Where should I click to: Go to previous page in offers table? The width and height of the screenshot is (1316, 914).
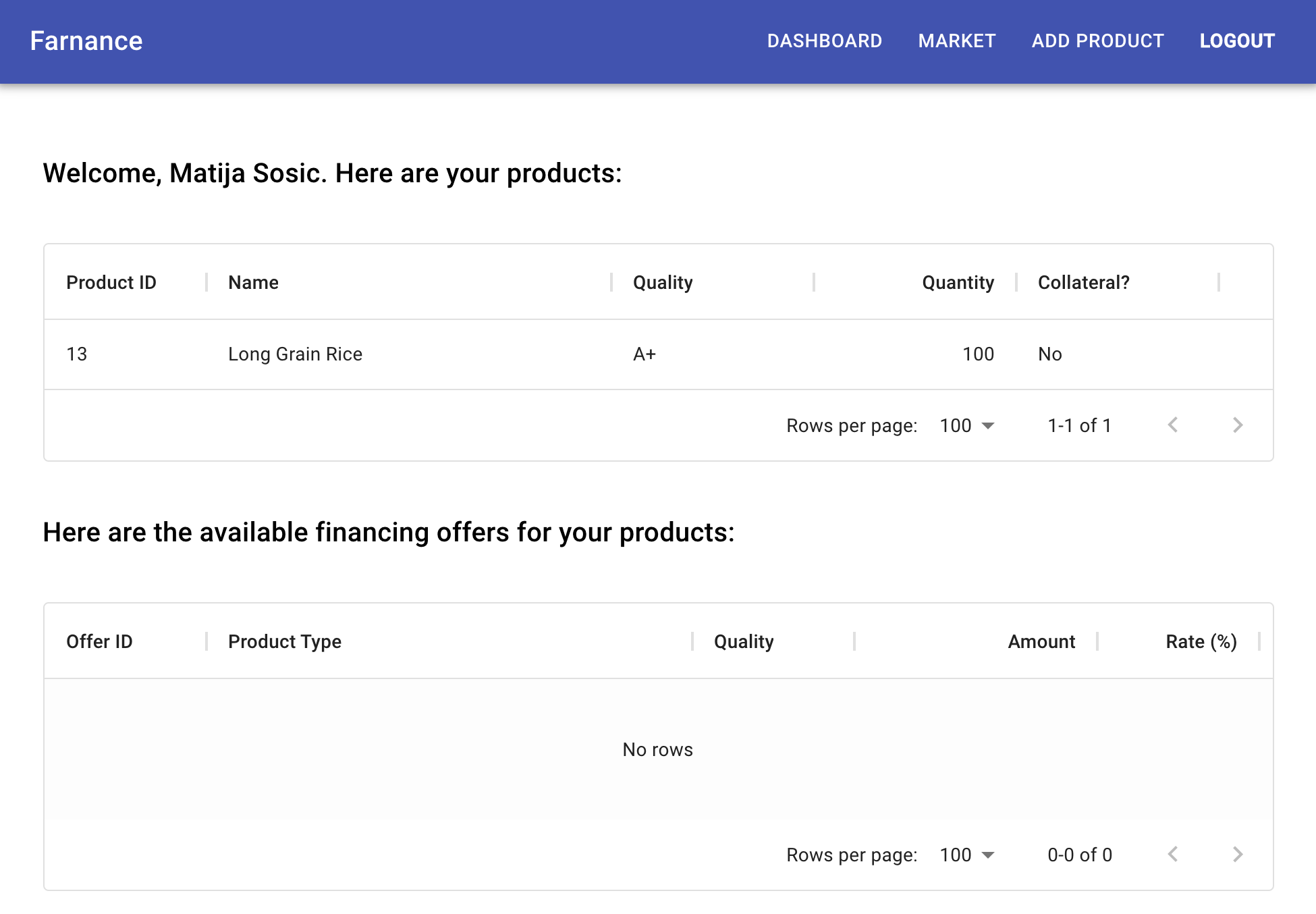1173,855
